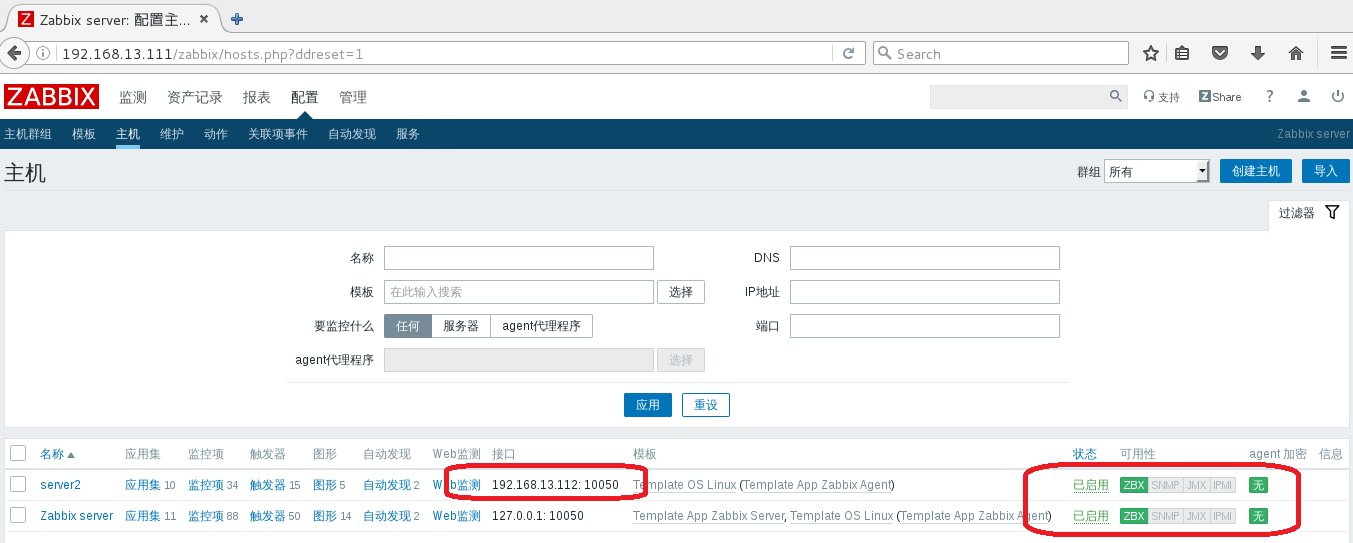
Task: Switch to the 维护 submenu
Action: pyautogui.click(x=172, y=134)
